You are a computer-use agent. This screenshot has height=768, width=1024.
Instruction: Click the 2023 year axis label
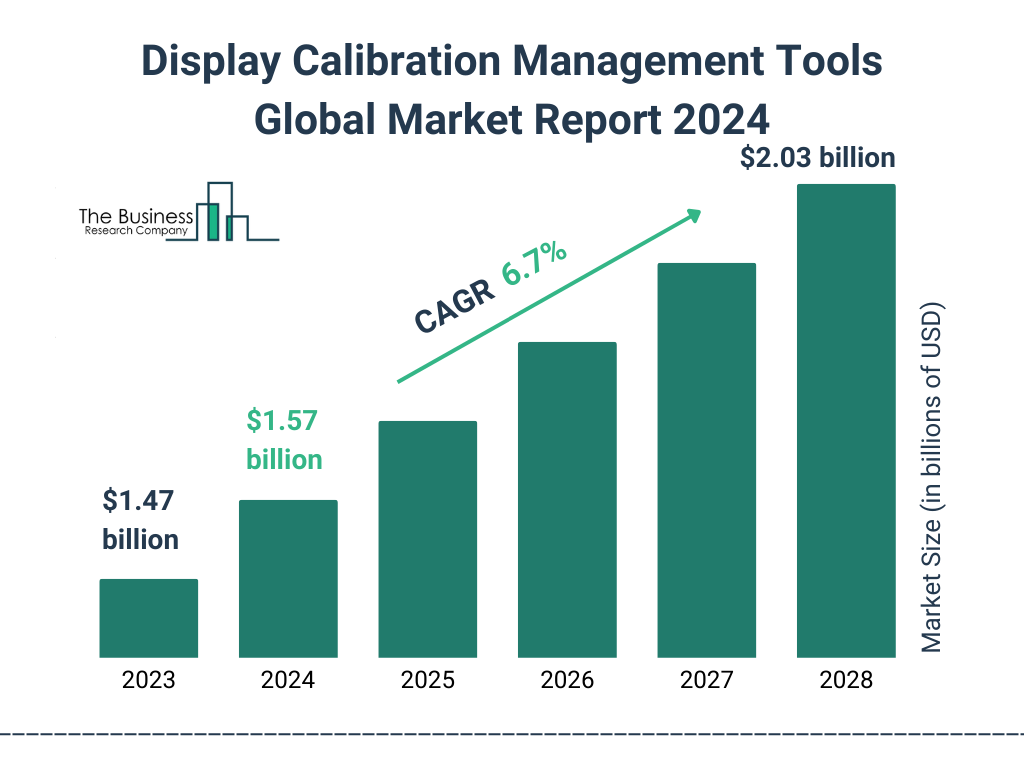[x=148, y=681]
